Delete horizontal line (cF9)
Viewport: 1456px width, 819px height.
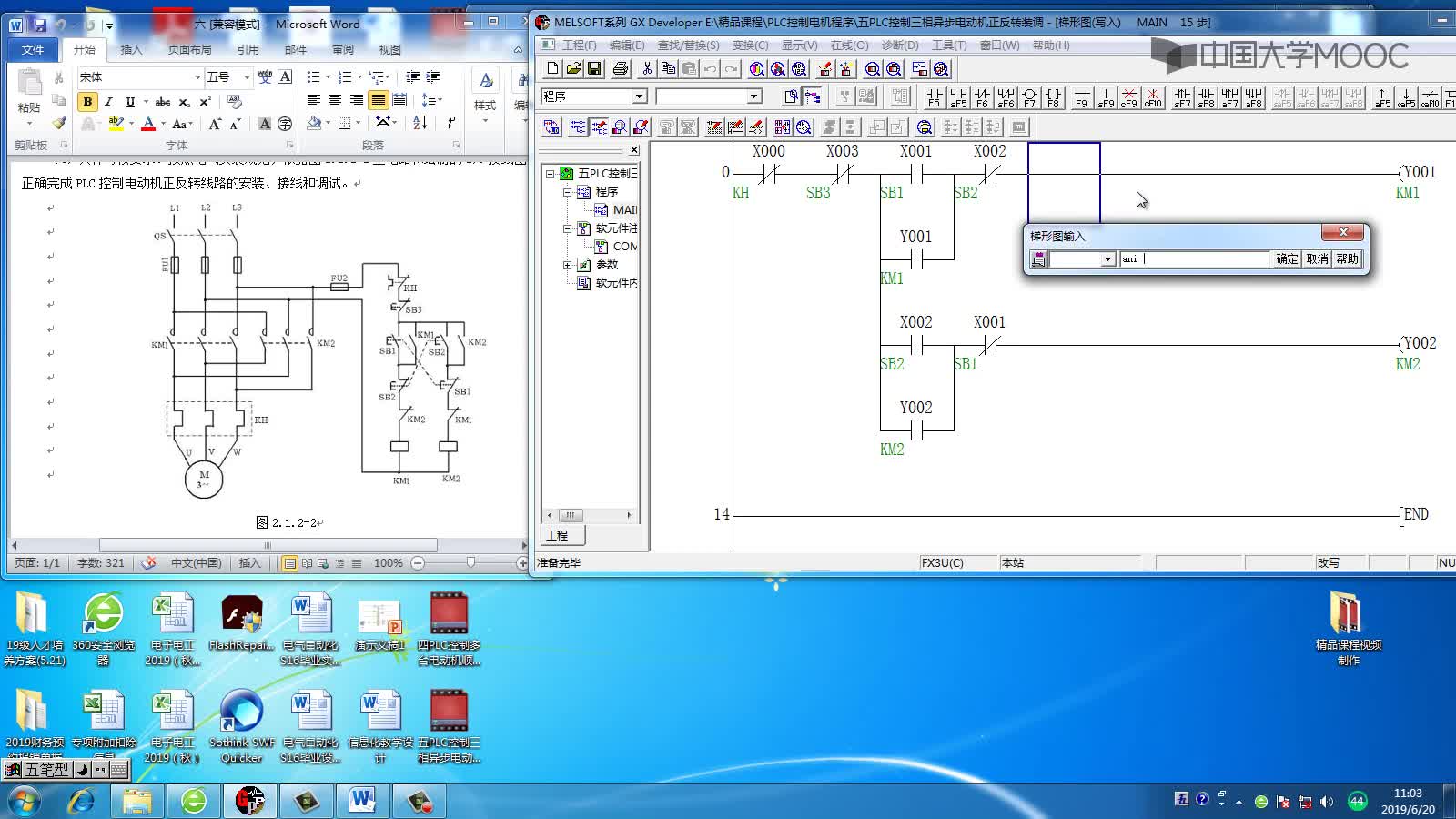[1128, 97]
